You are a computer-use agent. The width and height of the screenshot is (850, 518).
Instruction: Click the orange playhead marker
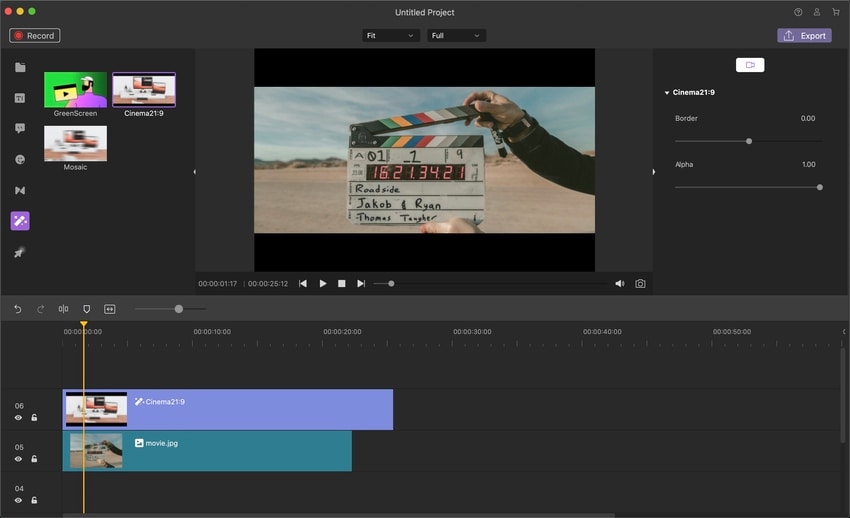coord(83,324)
